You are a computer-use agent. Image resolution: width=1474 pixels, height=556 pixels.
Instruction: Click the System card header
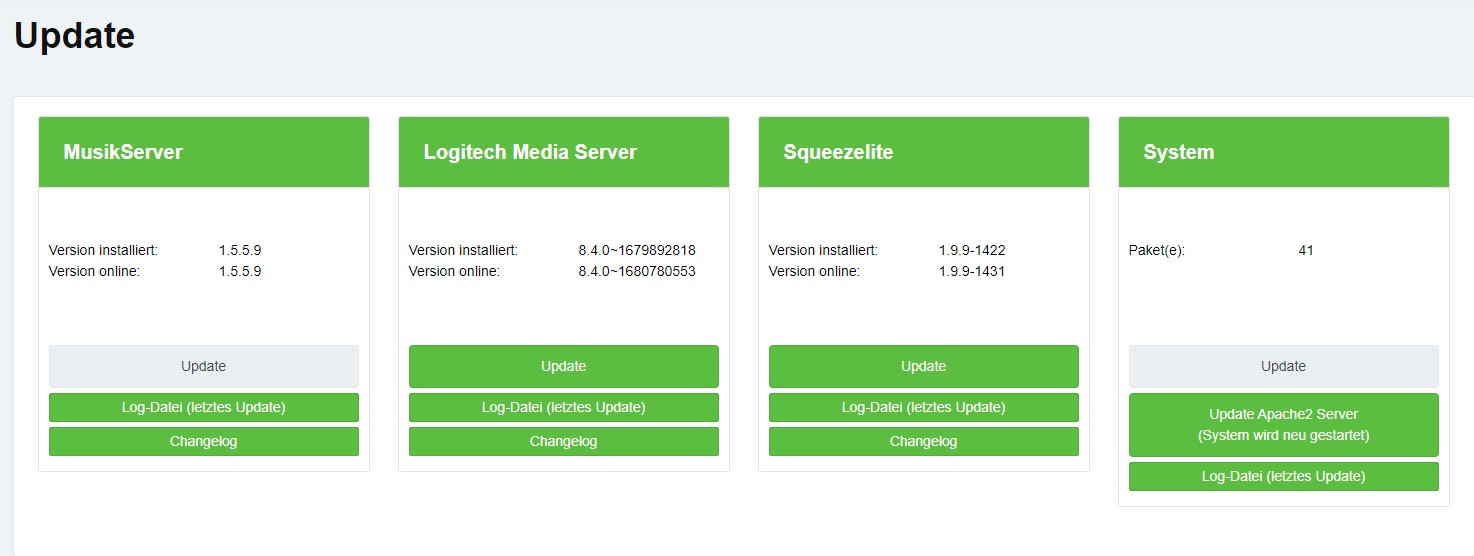1178,152
